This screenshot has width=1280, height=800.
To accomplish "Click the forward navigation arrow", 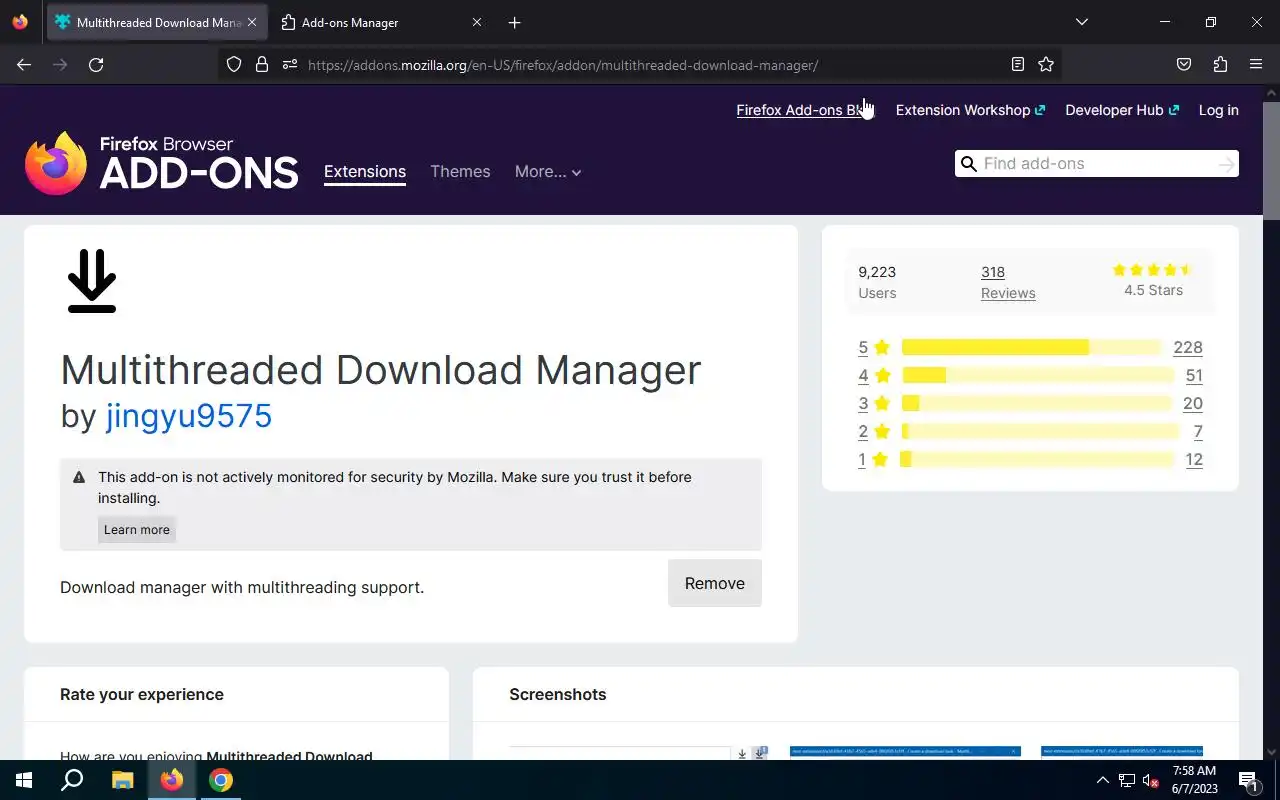I will (x=60, y=64).
